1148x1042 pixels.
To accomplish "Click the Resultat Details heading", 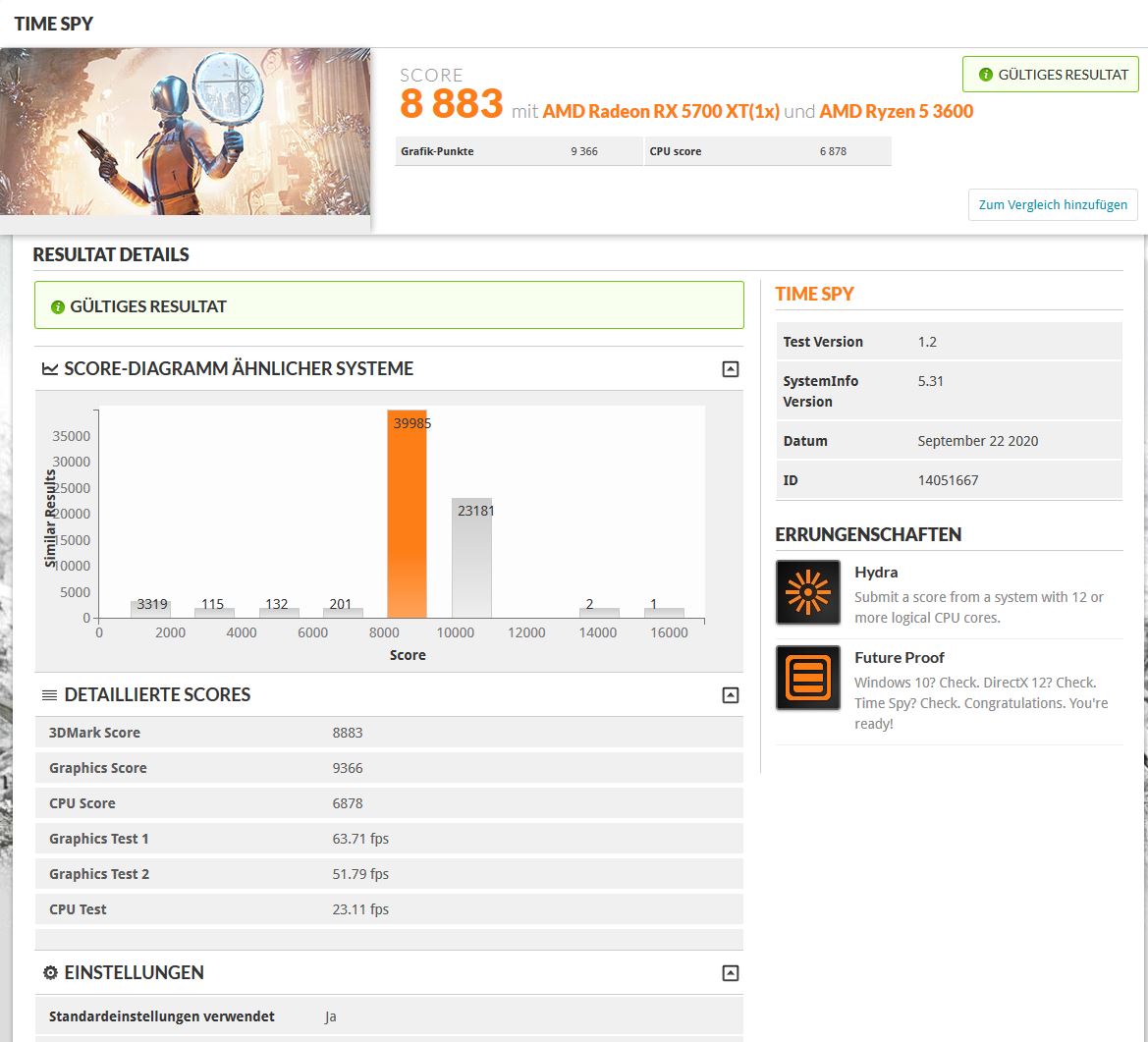I will click(111, 254).
